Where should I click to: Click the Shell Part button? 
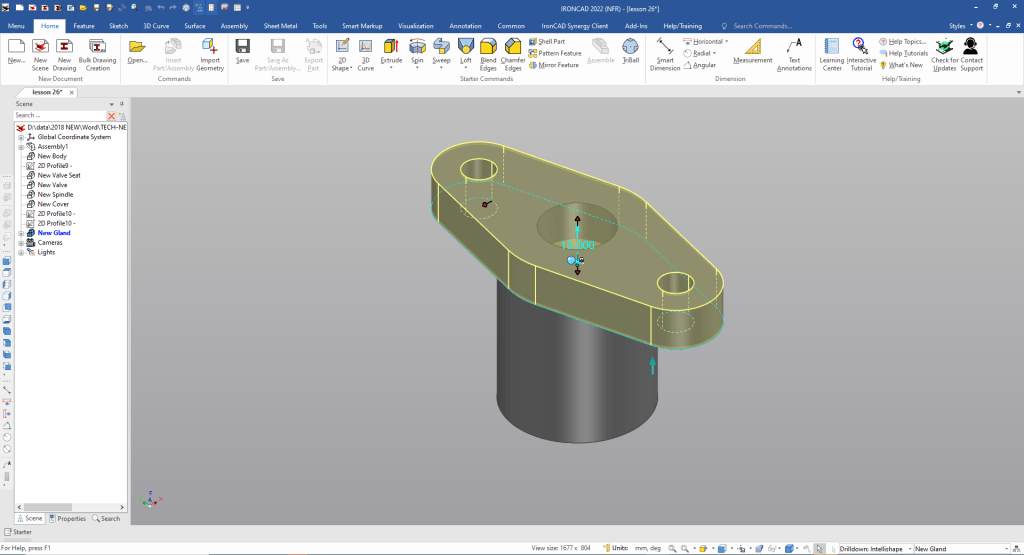[551, 41]
